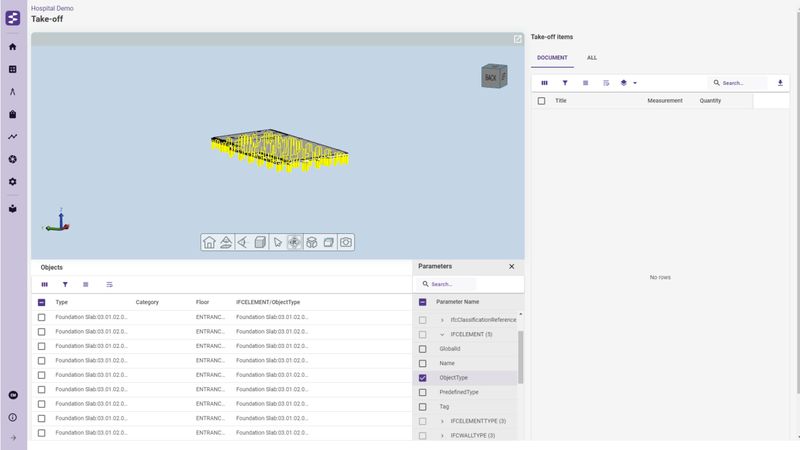The height and width of the screenshot is (450, 800).
Task: Toggle the section box viewer tool
Action: [x=329, y=242]
